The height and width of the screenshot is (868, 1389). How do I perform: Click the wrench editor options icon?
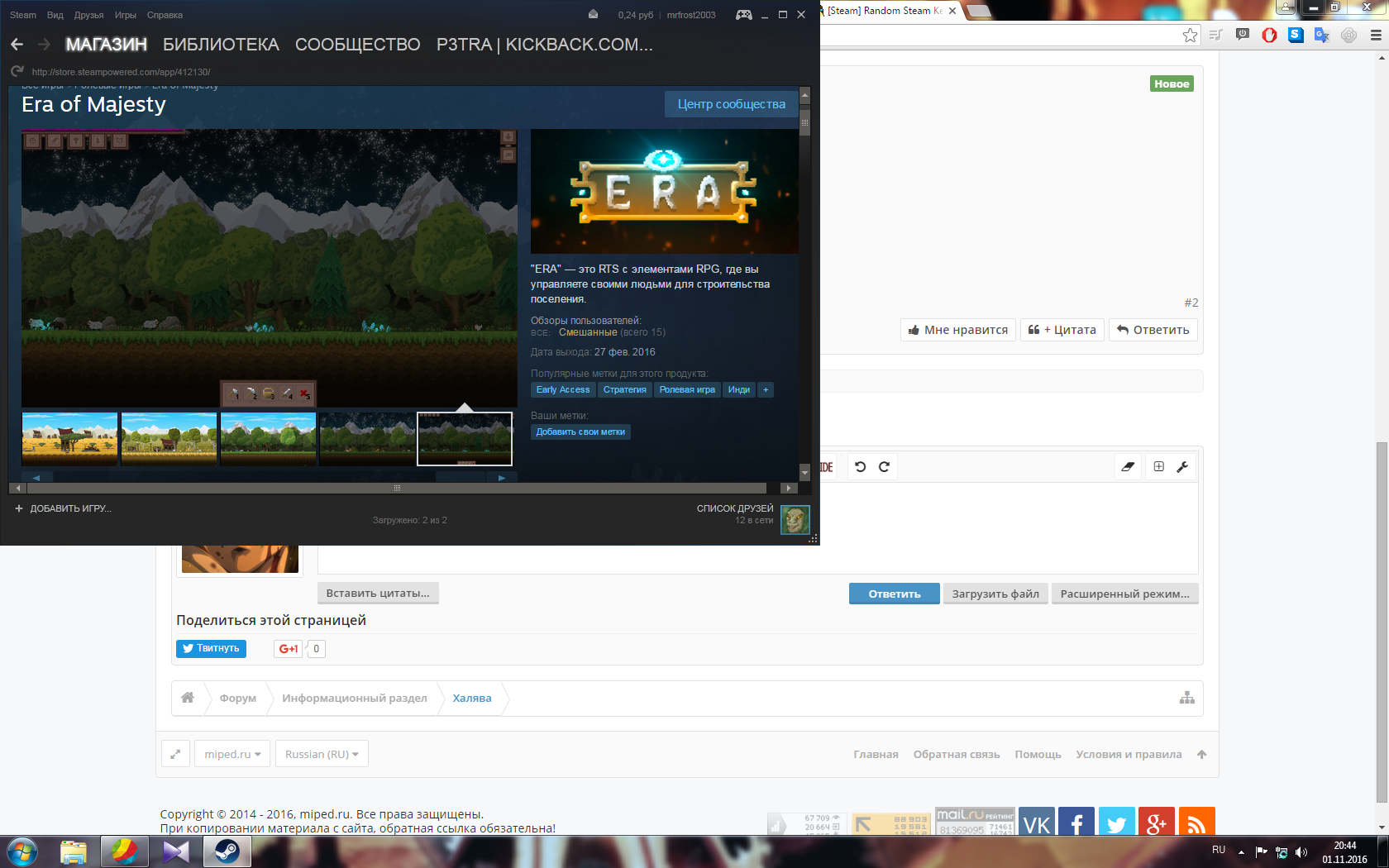[x=1182, y=467]
